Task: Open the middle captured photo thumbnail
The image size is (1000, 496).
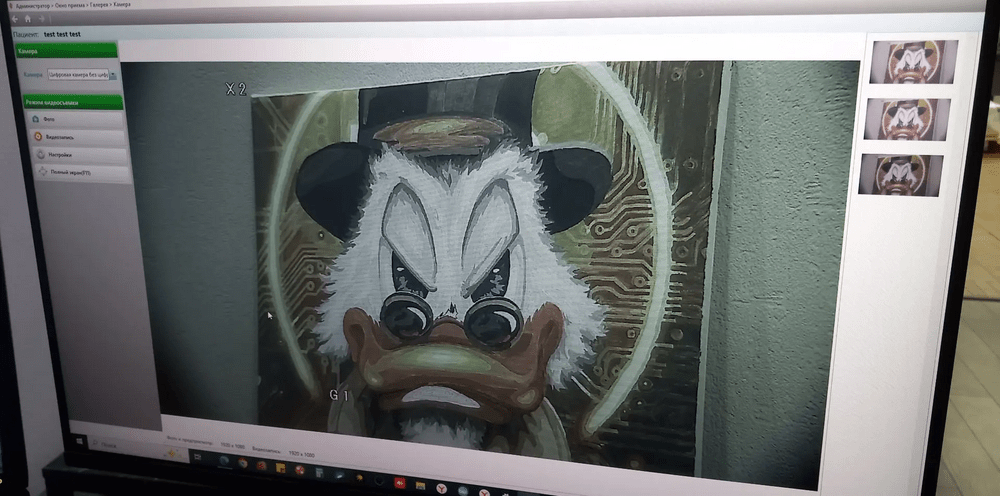Action: 907,119
